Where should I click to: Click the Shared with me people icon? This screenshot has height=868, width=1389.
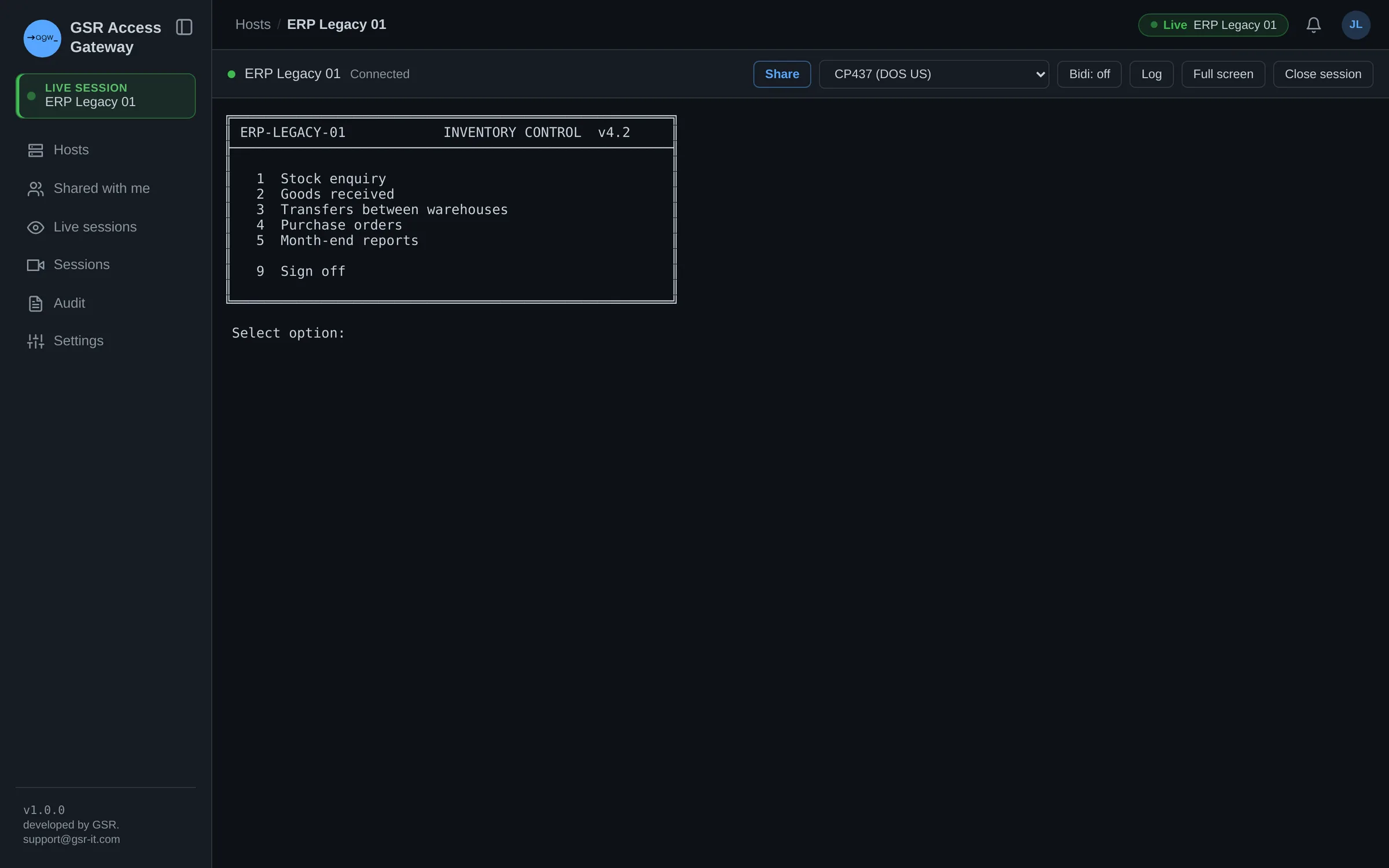(x=35, y=189)
